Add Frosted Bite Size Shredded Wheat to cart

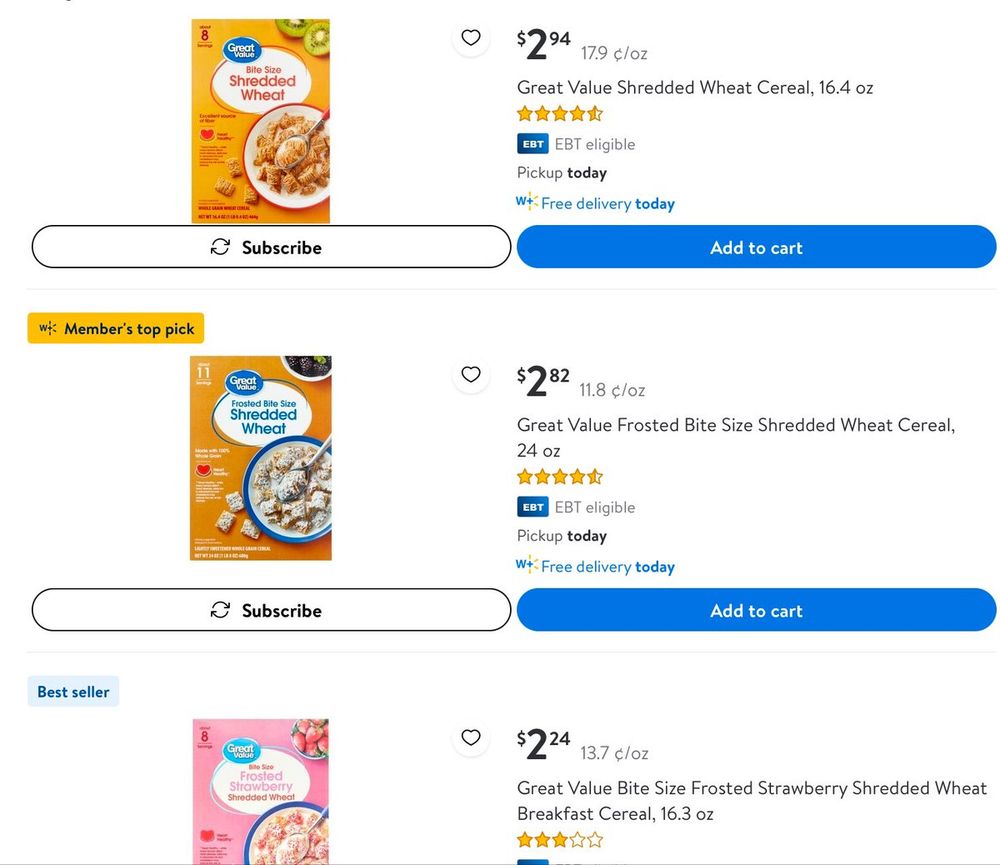pyautogui.click(x=756, y=610)
